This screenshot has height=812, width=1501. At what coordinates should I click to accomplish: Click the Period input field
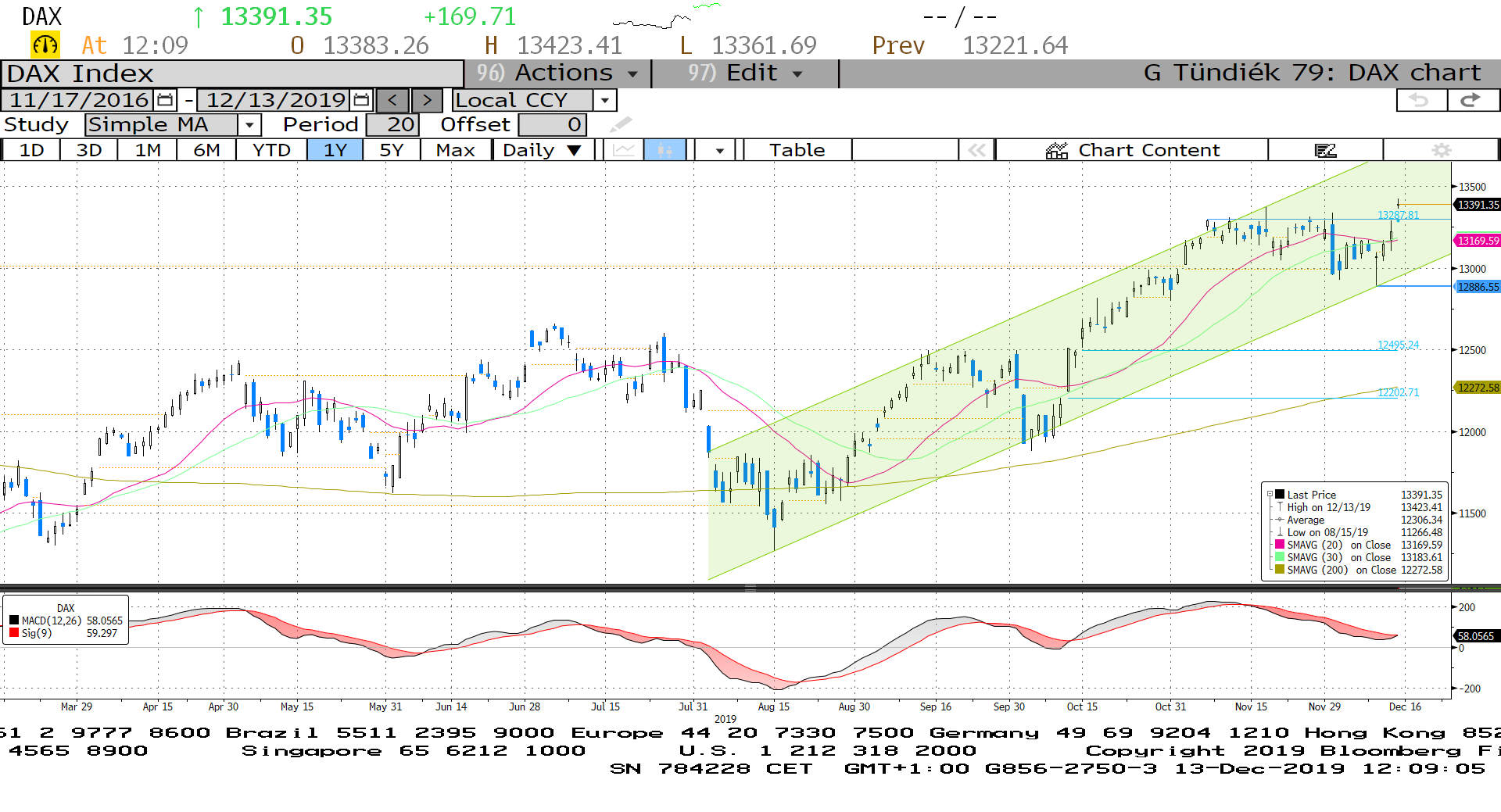click(x=392, y=125)
